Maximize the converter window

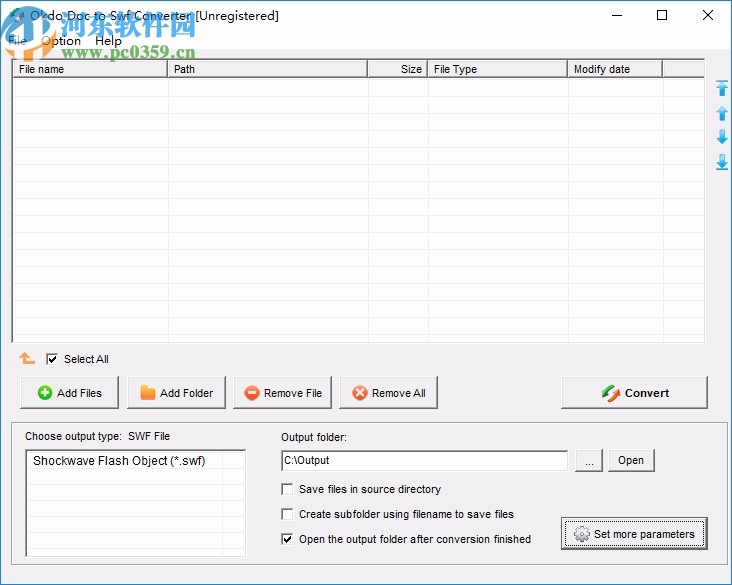(662, 15)
